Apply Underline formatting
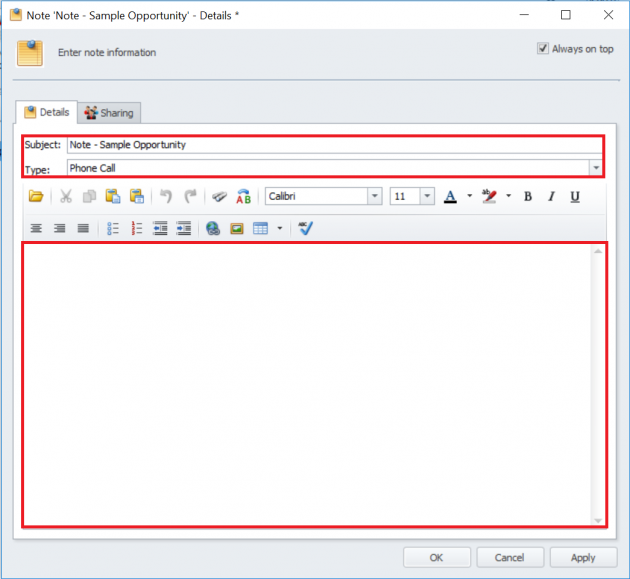 pyautogui.click(x=575, y=197)
